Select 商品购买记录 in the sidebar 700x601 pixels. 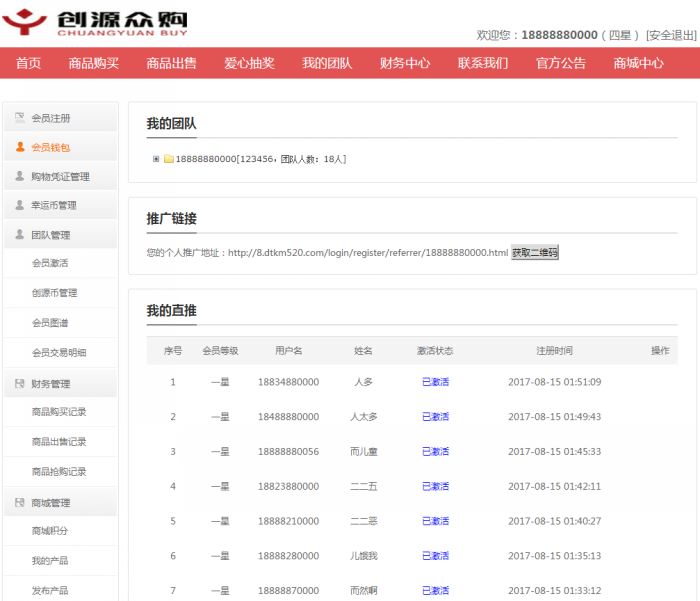coord(59,412)
